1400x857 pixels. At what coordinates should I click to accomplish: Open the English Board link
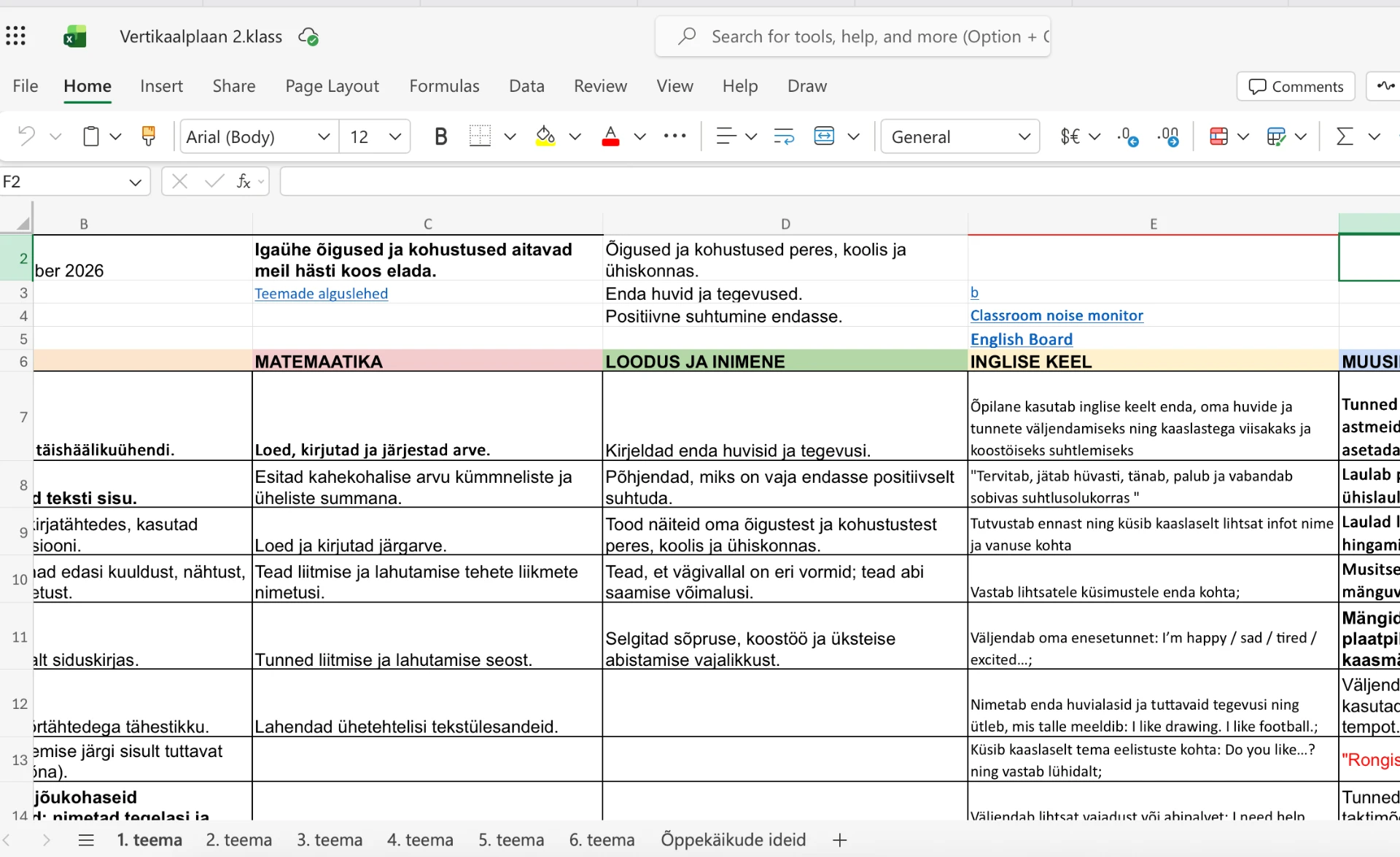click(1021, 339)
